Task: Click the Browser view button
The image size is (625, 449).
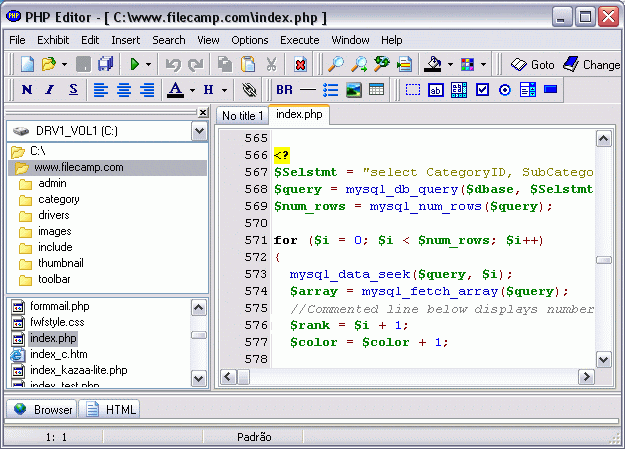Action: [x=42, y=410]
